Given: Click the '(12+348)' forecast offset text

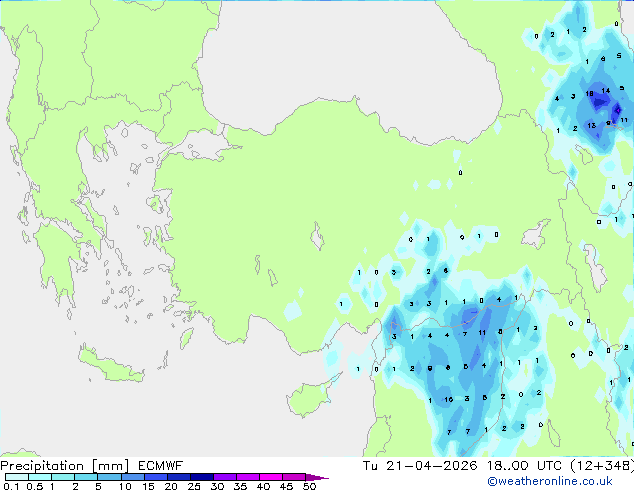Looking at the screenshot, I should coord(602,466).
